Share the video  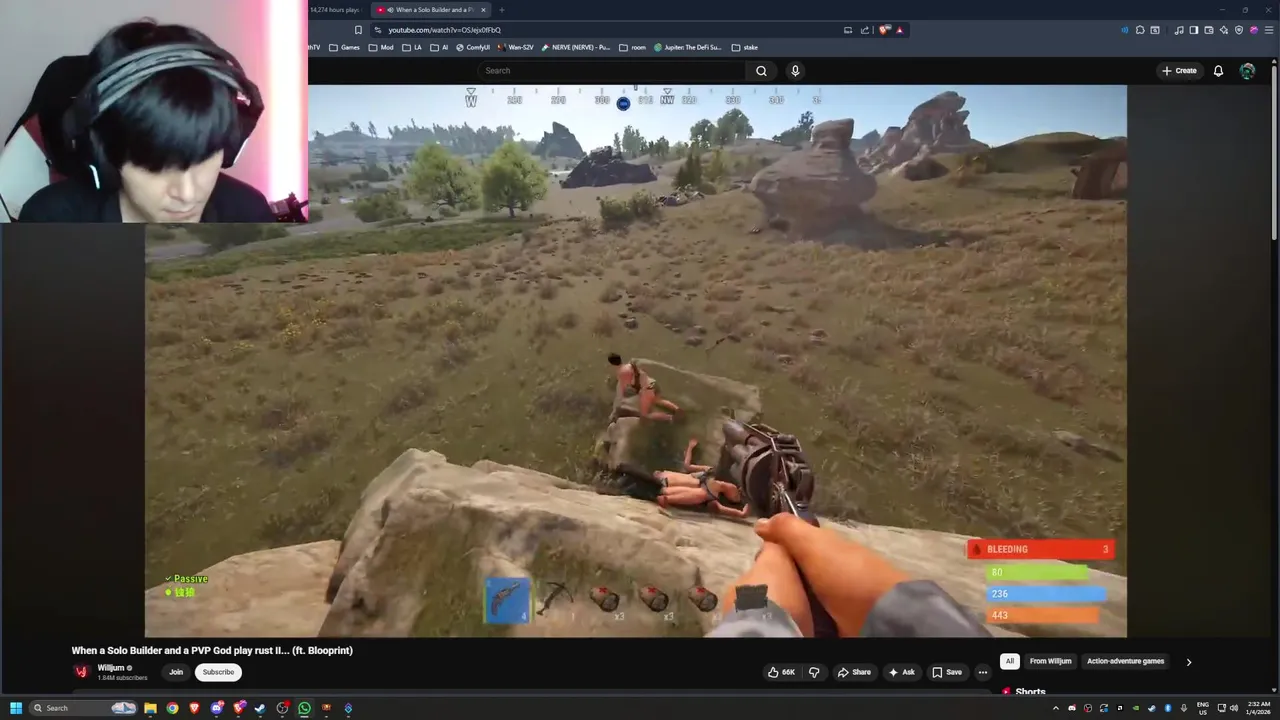point(854,672)
